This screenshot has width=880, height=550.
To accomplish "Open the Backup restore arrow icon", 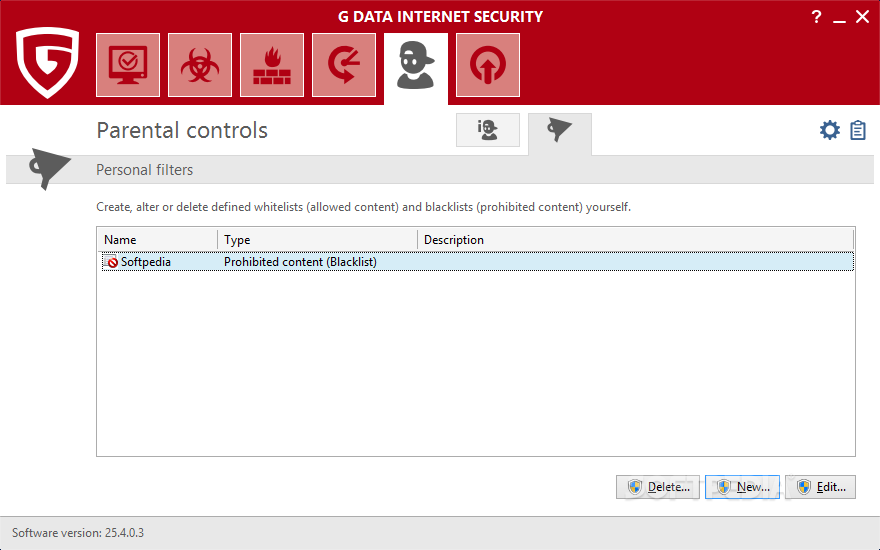I will (x=344, y=65).
